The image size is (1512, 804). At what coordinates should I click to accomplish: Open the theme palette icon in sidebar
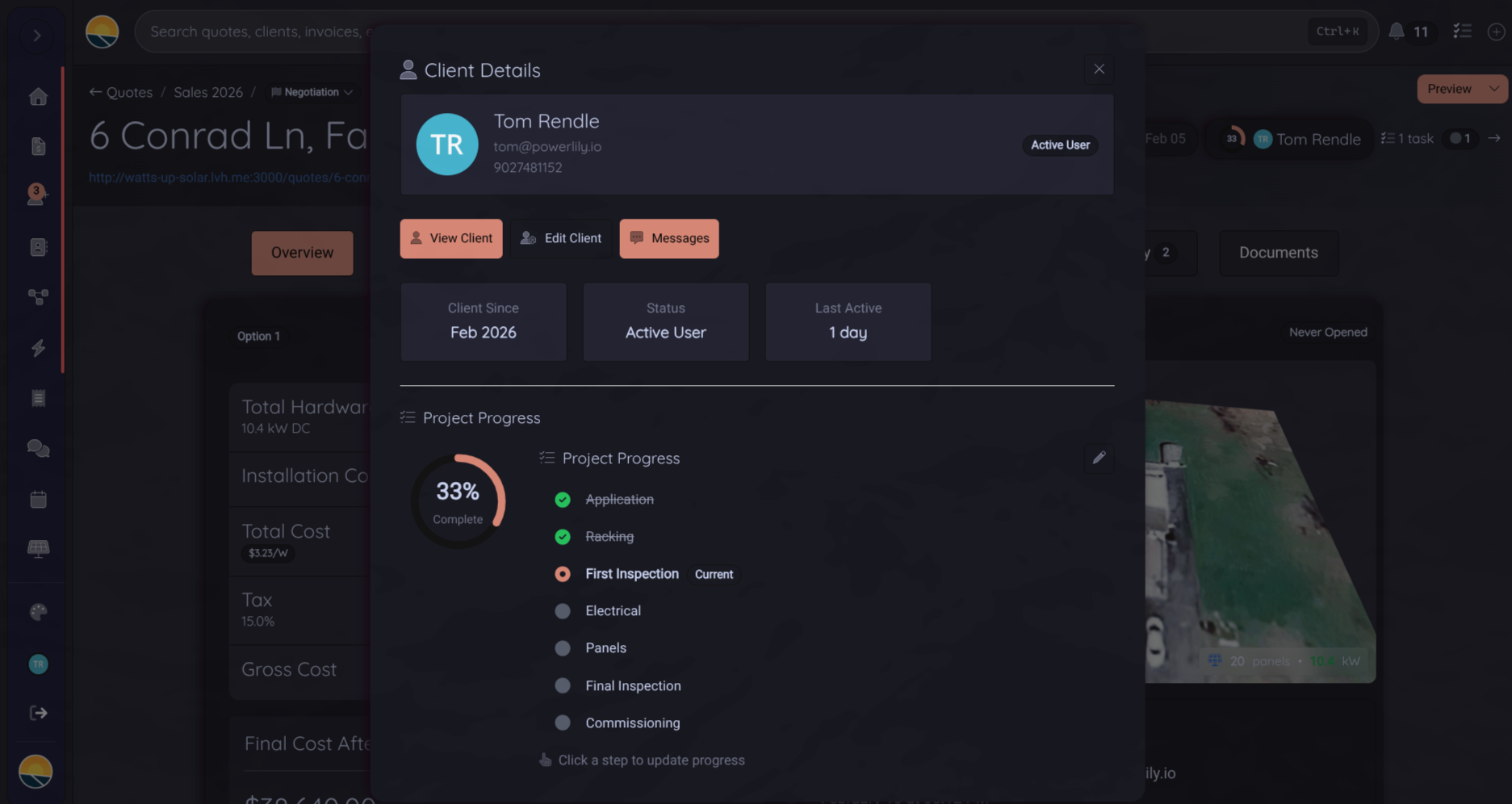pos(38,611)
